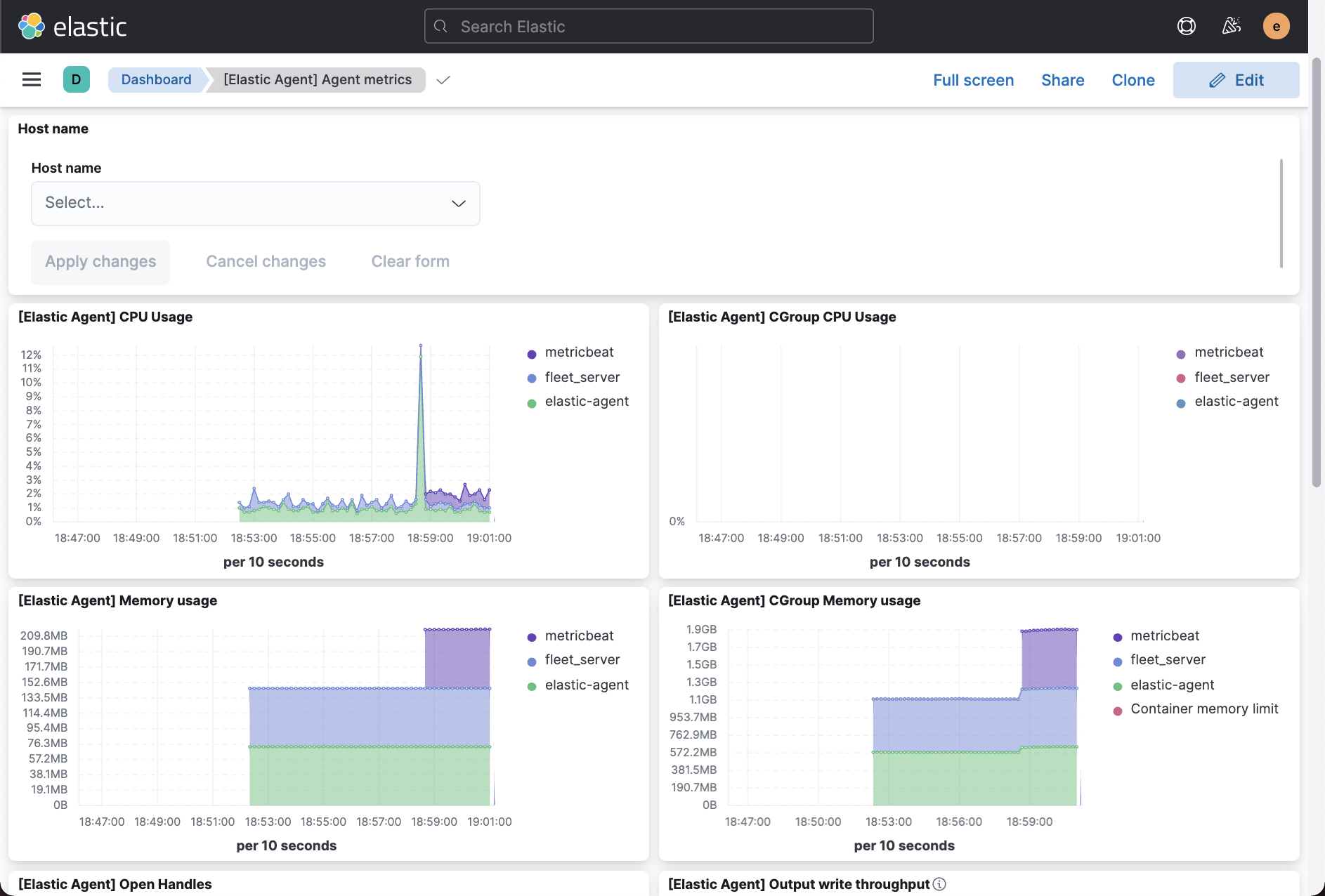Image resolution: width=1325 pixels, height=896 pixels.
Task: Switch to Full screen mode
Action: (974, 80)
